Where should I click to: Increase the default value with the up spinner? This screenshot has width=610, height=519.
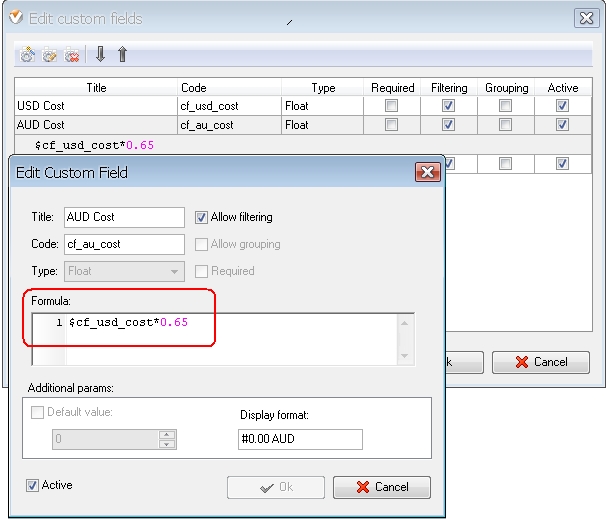(167, 434)
